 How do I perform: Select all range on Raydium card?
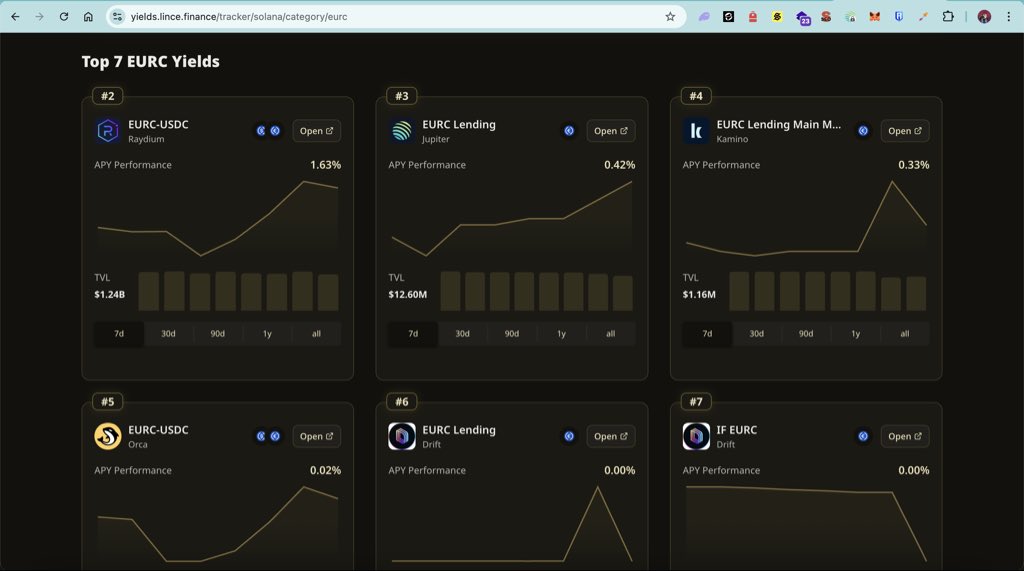pyautogui.click(x=316, y=334)
